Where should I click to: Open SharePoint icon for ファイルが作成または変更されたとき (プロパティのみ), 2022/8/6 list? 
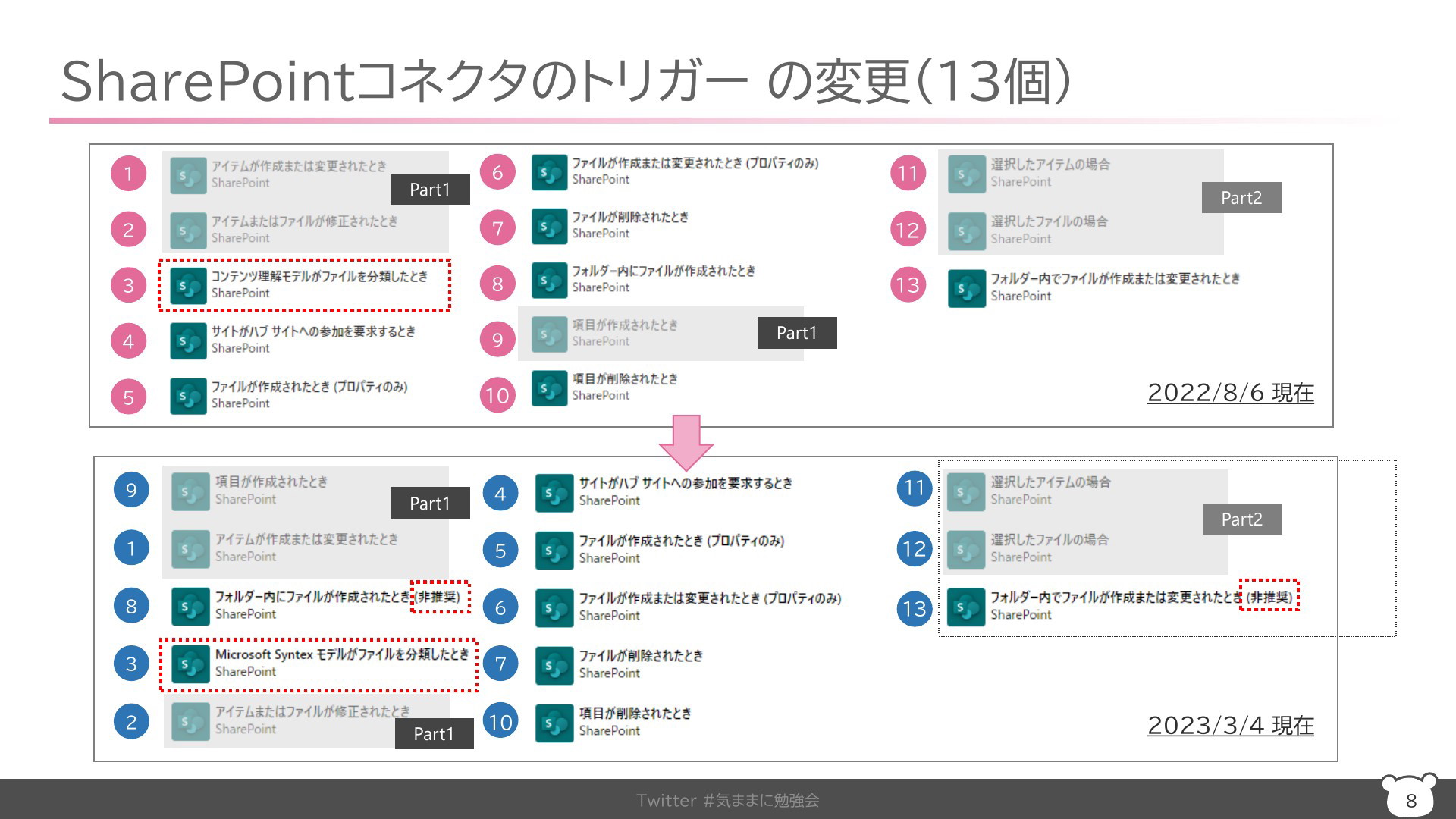(549, 172)
